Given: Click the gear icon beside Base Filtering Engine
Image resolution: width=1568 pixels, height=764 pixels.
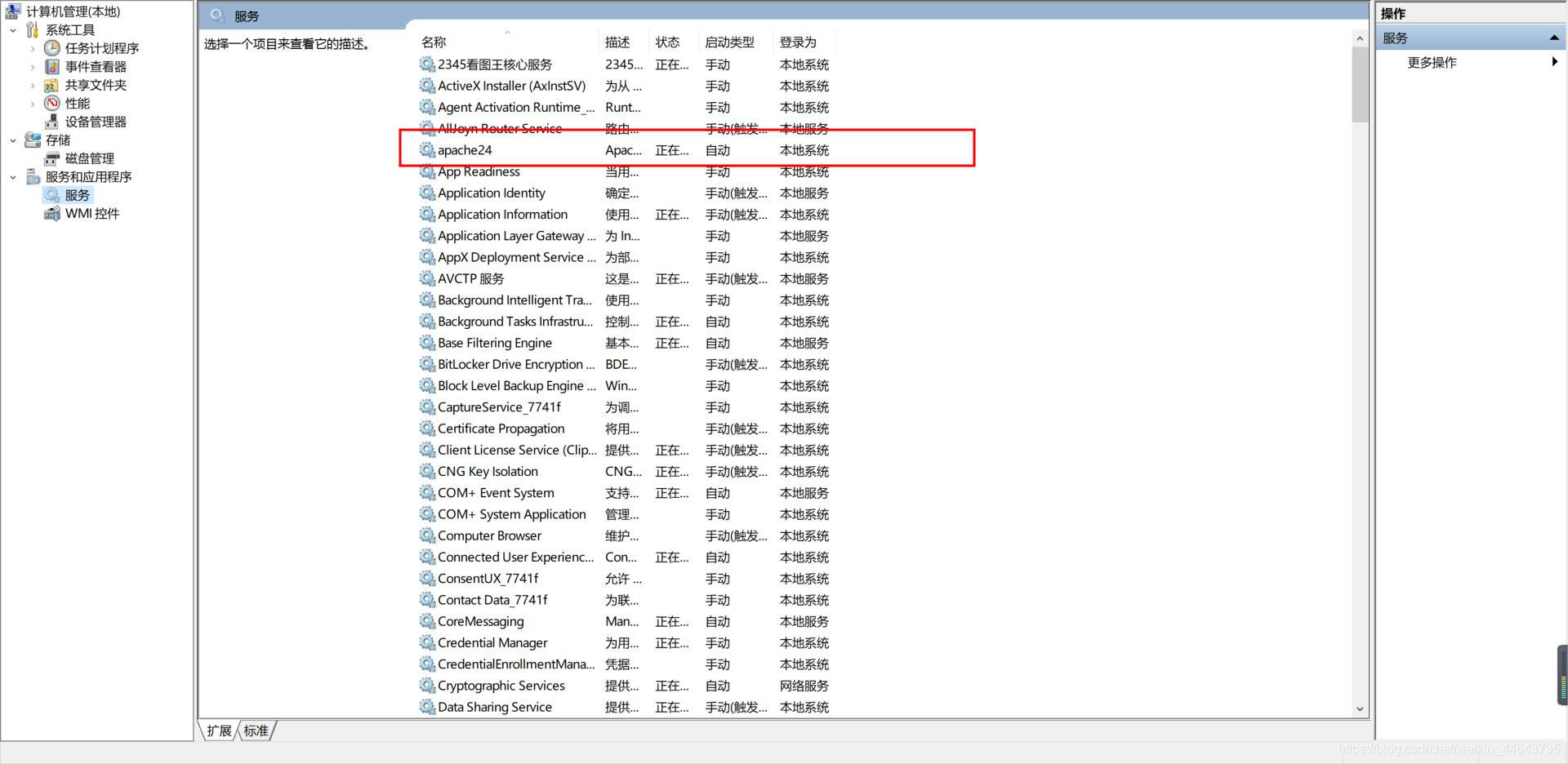Looking at the screenshot, I should (x=427, y=343).
